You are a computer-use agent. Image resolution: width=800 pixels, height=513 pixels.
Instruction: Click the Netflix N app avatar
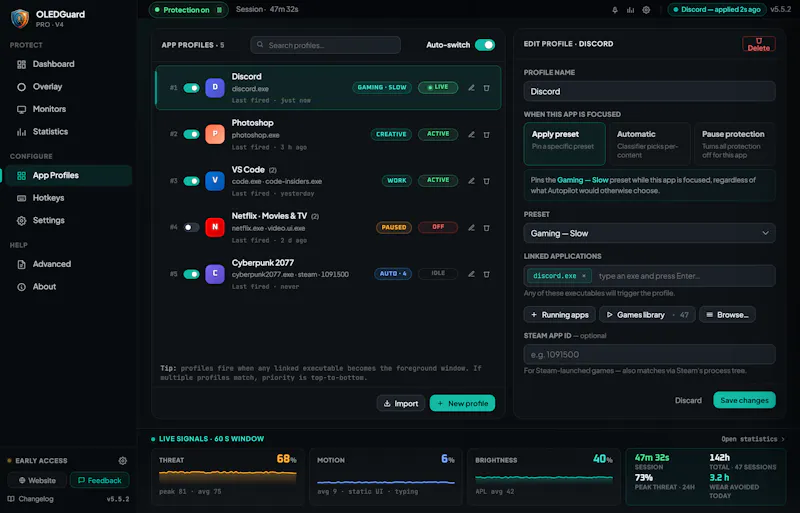click(215, 227)
